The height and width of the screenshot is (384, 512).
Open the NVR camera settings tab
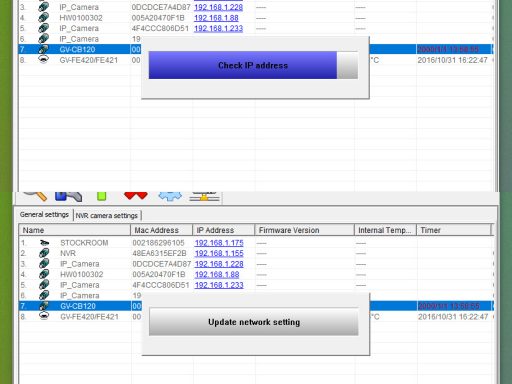point(106,216)
